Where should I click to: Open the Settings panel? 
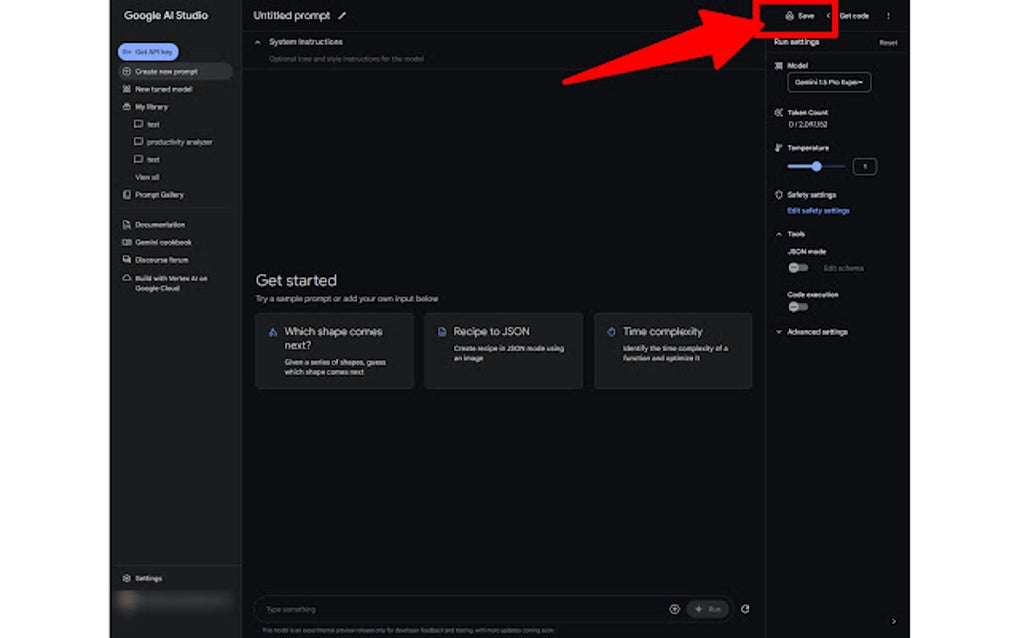pos(143,578)
